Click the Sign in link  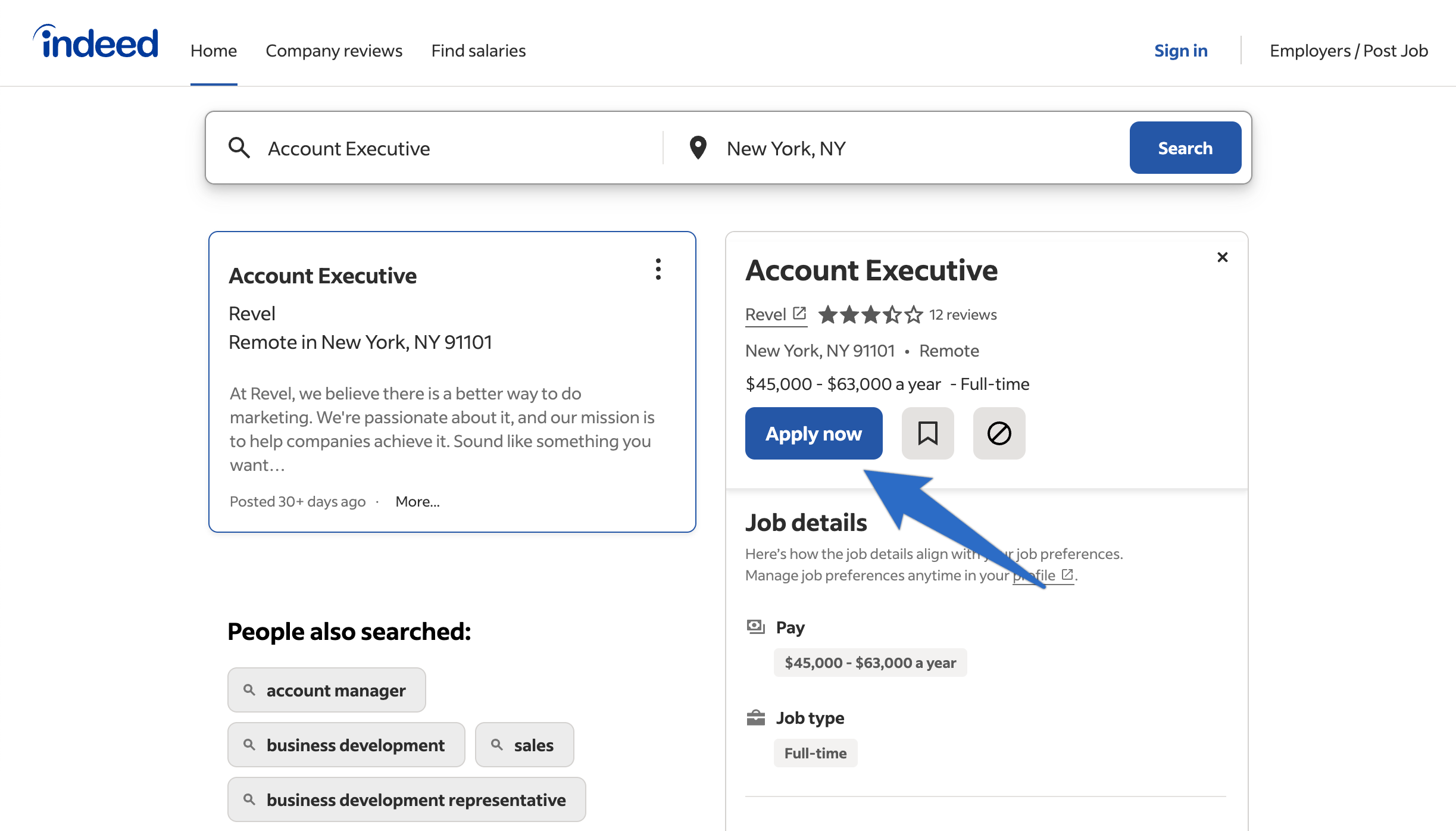(x=1181, y=51)
